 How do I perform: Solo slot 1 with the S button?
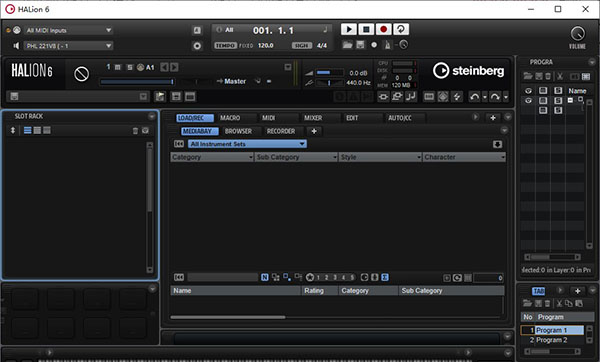129,67
